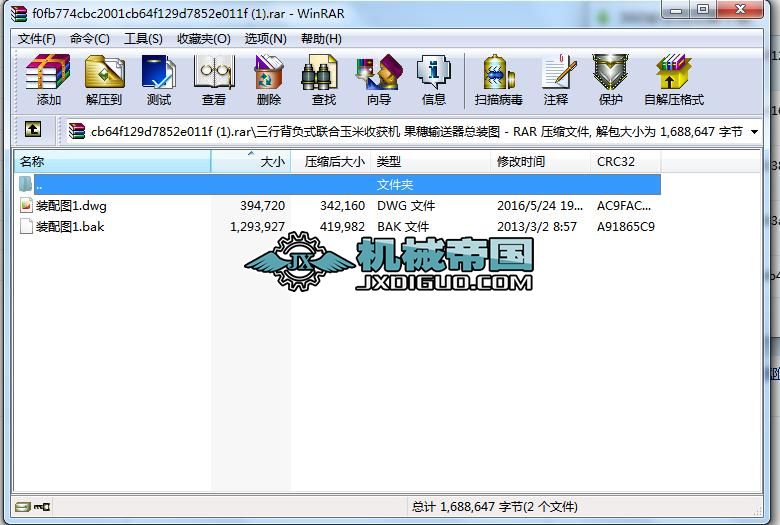Open the 命令(C) menu
780x525 pixels.
coord(90,39)
